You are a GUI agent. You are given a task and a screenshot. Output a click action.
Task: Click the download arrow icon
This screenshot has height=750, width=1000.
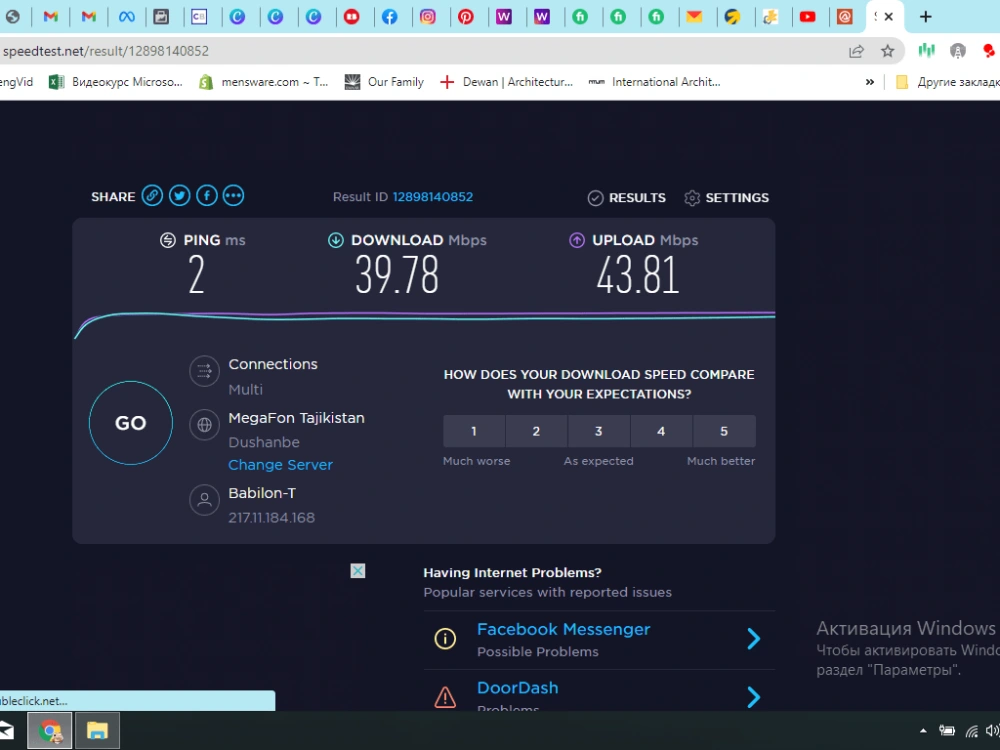click(335, 240)
